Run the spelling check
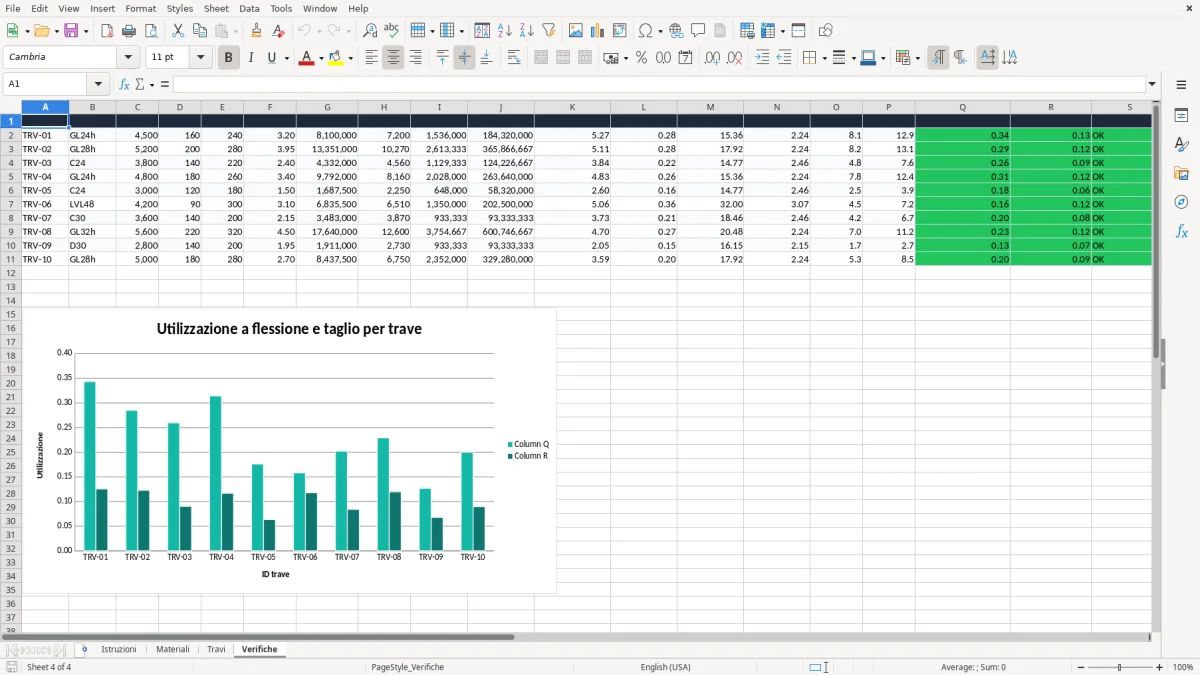The width and height of the screenshot is (1200, 675). coord(392,31)
